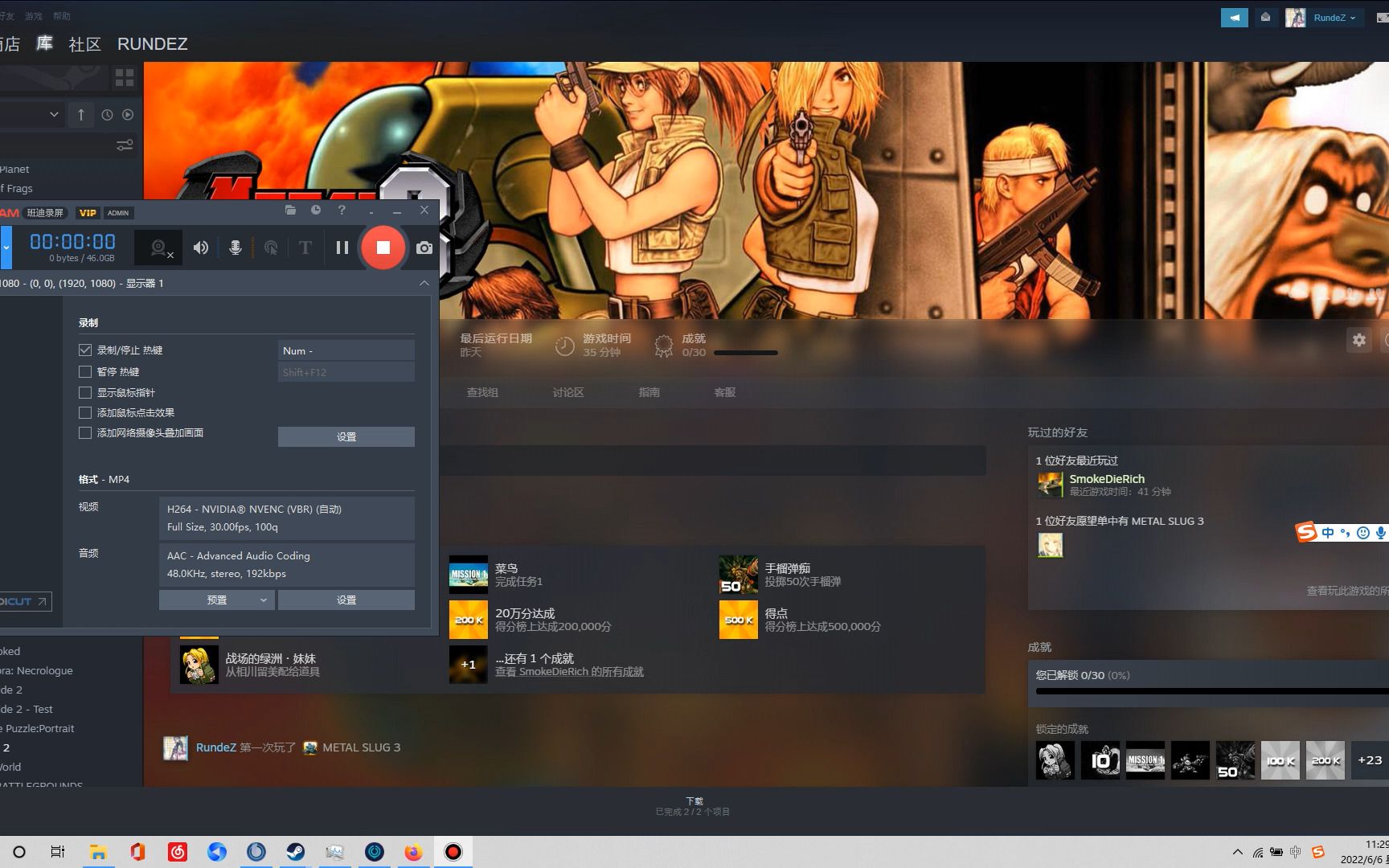1389x868 pixels.
Task: Open Steam from the Windows taskbar
Action: tap(296, 852)
